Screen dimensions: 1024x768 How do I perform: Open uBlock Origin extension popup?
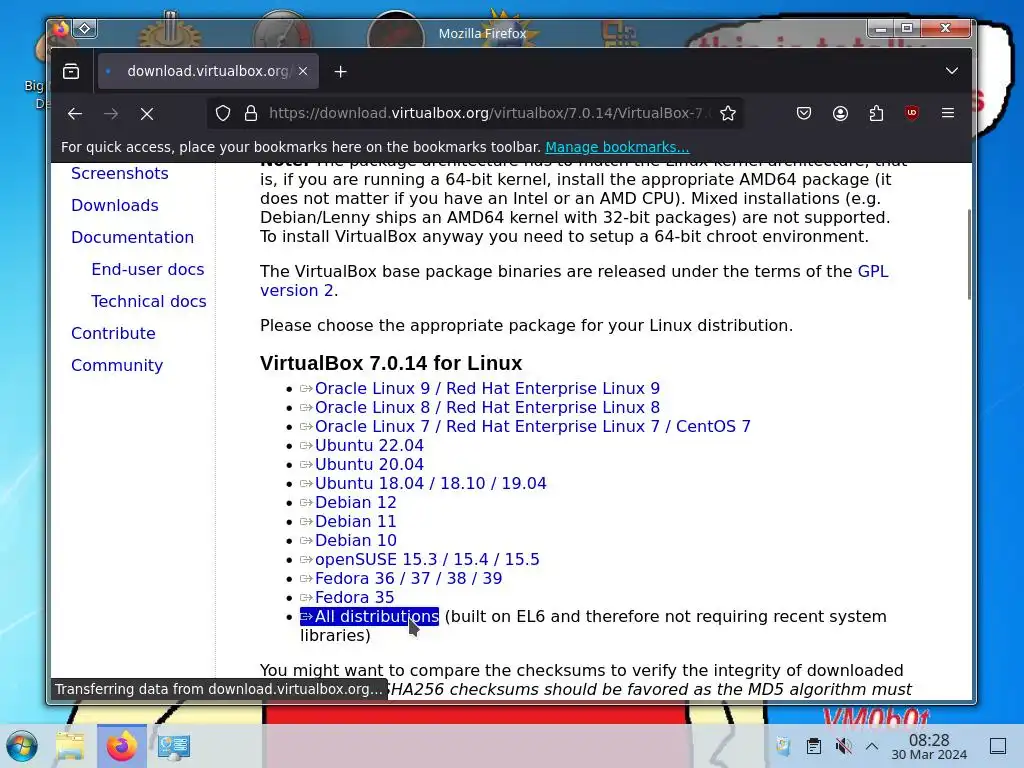click(x=912, y=113)
